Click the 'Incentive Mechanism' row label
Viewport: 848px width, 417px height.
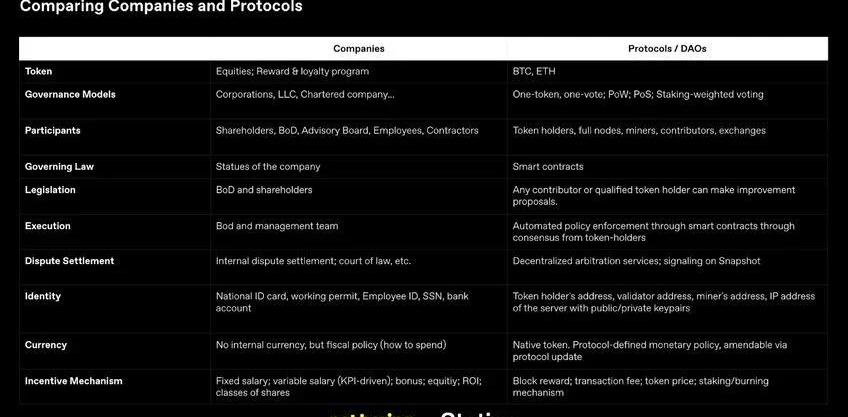pyautogui.click(x=74, y=381)
